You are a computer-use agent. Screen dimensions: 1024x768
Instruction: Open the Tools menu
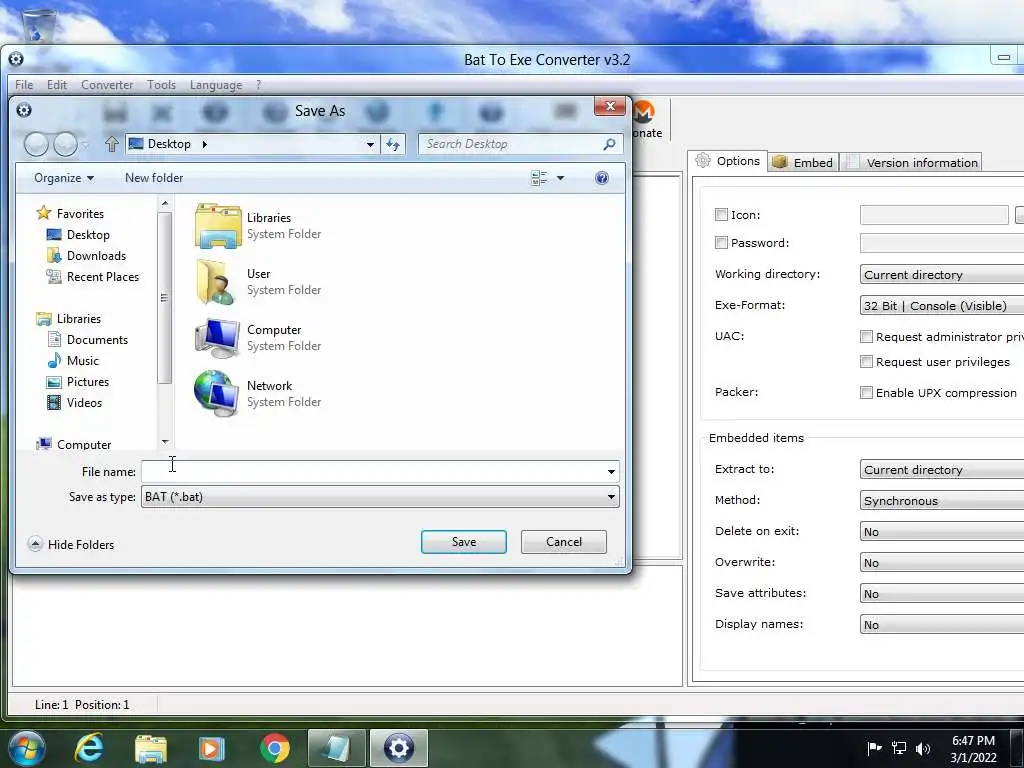pos(161,85)
